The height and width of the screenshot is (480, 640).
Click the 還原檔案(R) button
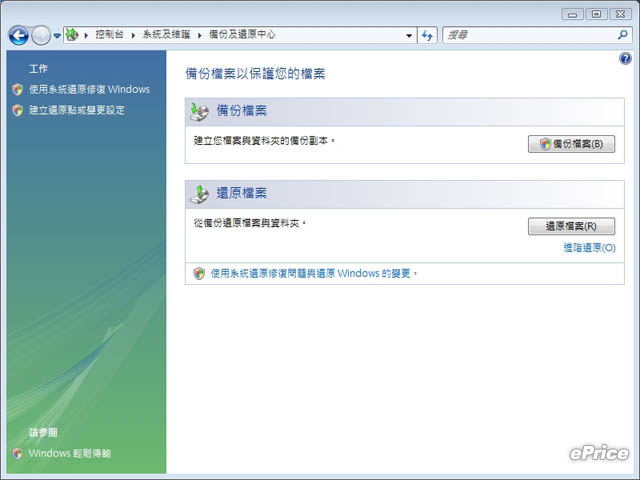click(x=571, y=227)
